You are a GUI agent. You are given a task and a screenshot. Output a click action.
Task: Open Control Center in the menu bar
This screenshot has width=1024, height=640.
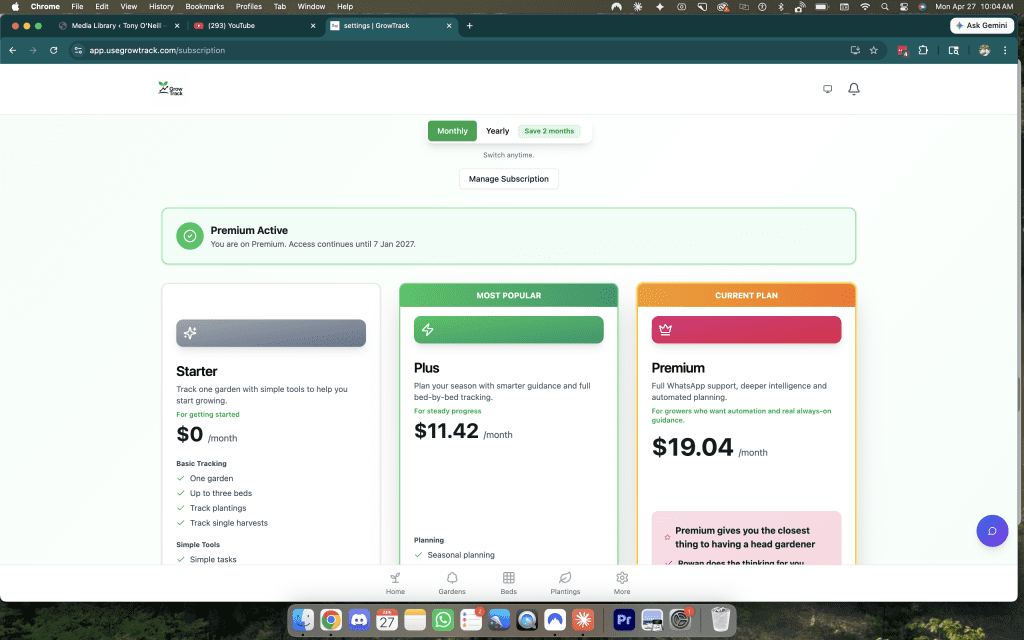point(904,7)
